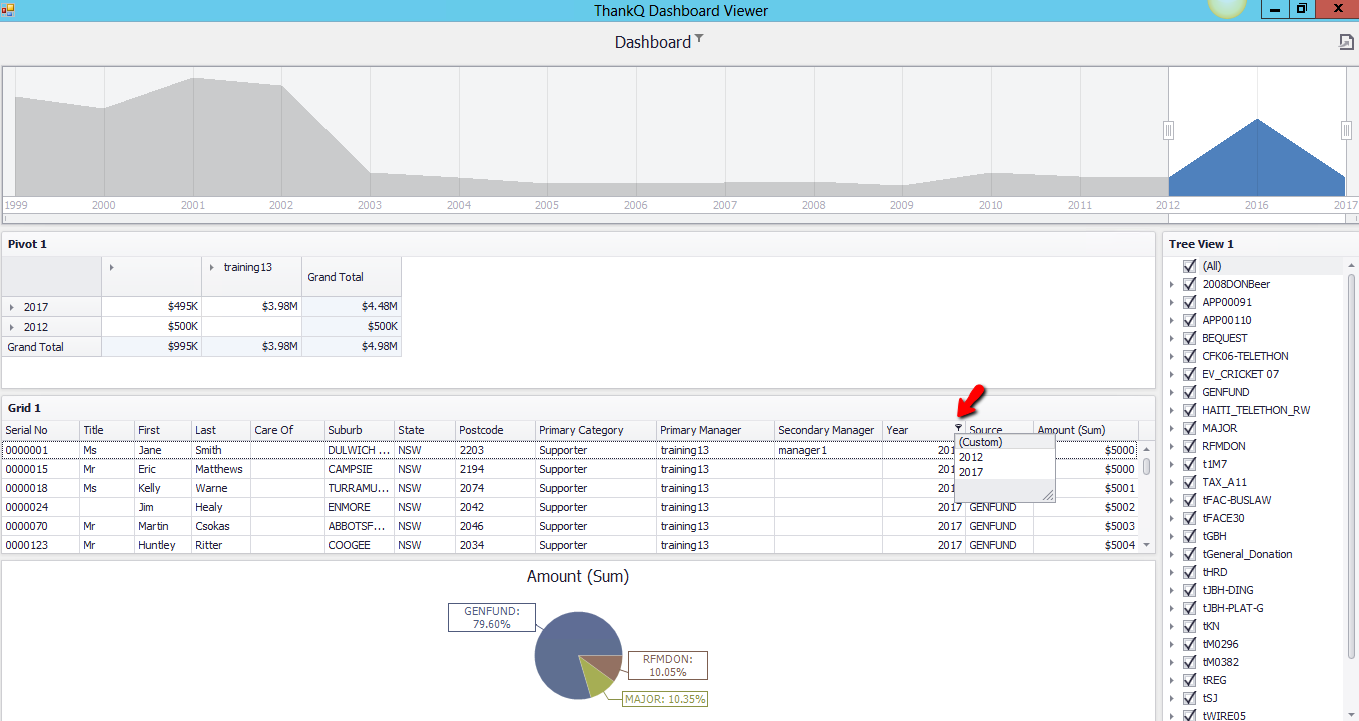Uncheck the TAX_A11 checkbox
1359x721 pixels.
(1189, 482)
